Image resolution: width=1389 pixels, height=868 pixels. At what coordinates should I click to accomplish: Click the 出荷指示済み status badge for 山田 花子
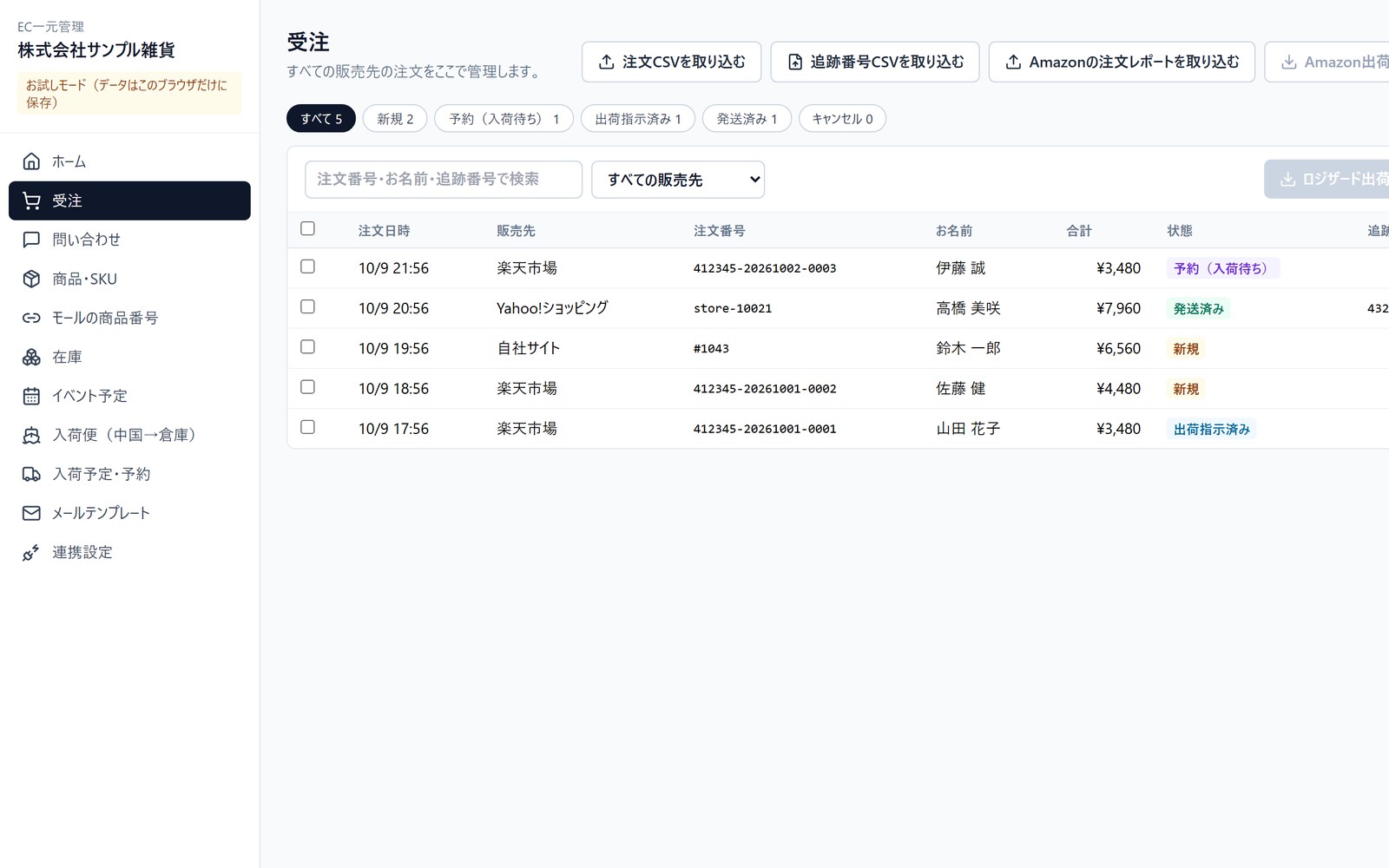(1212, 429)
